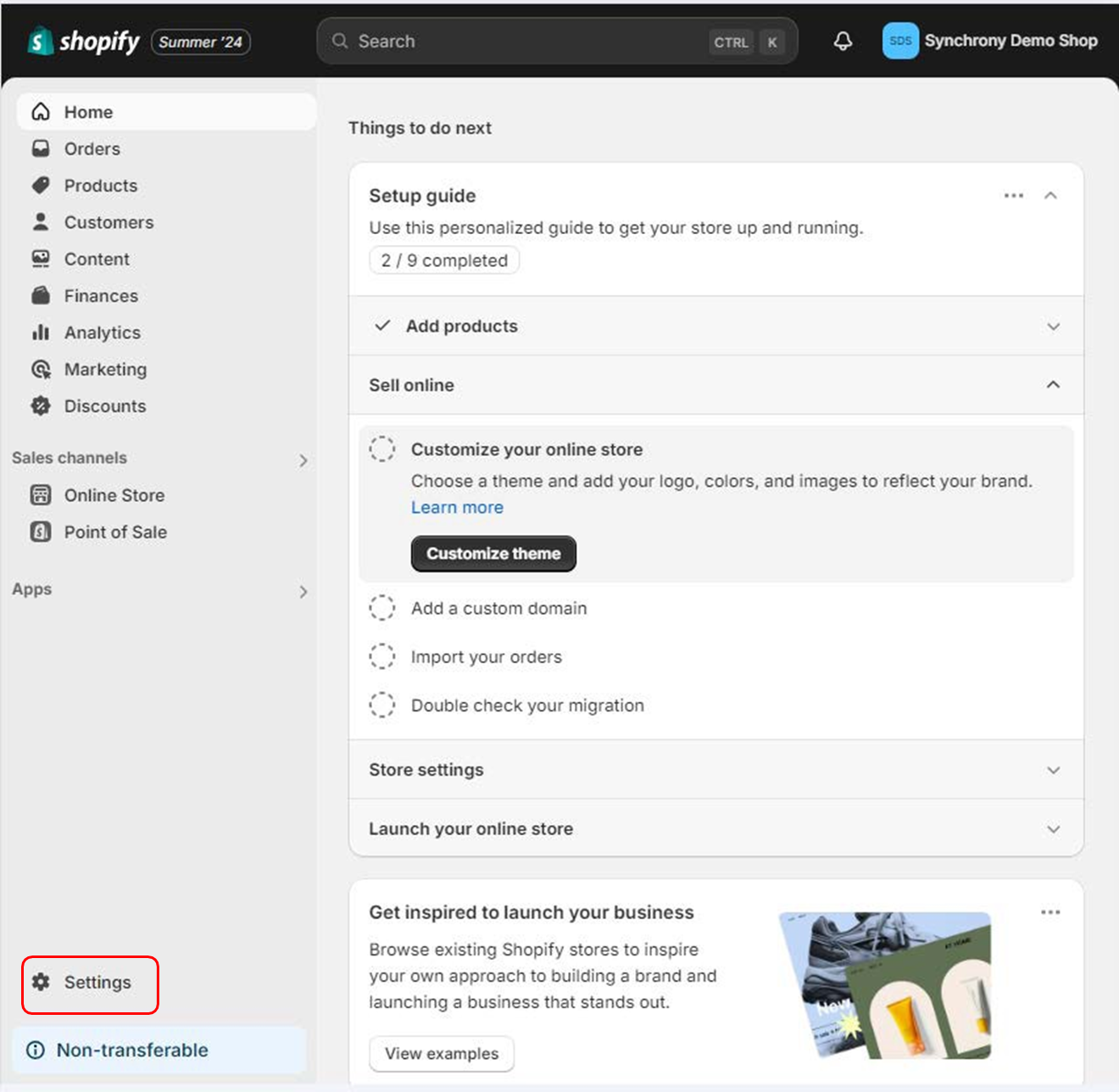Open the notifications bell
This screenshot has width=1119, height=1092.
[x=843, y=41]
